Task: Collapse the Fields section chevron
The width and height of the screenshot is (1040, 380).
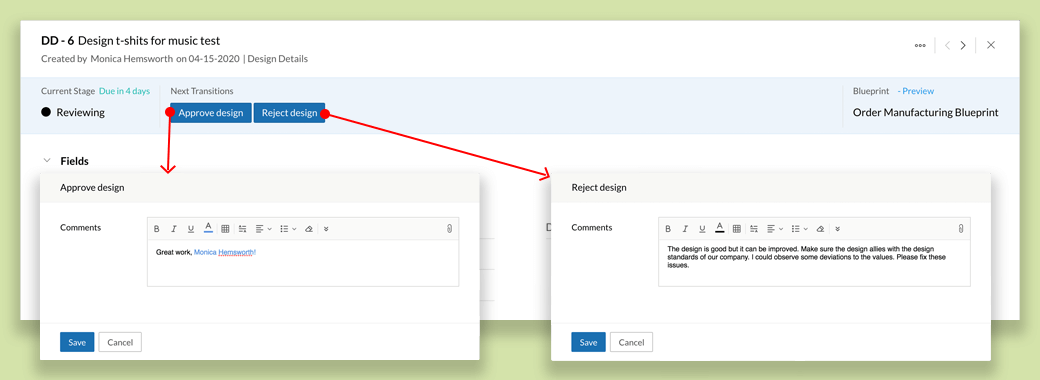Action: click(x=46, y=160)
